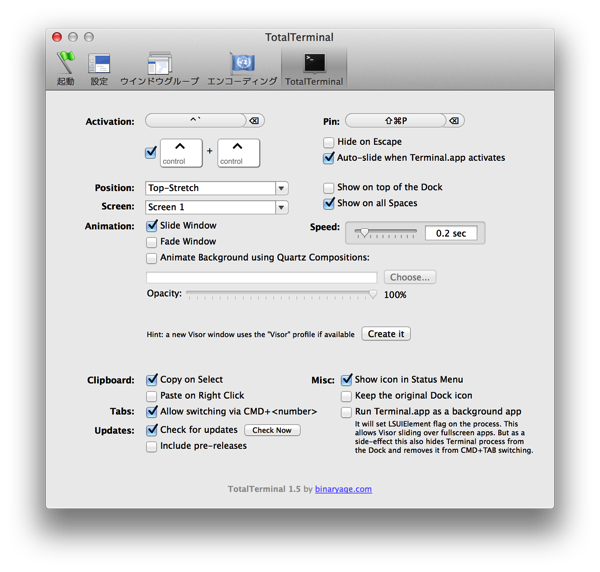Open the ウインドウグループ preferences pane

click(160, 69)
